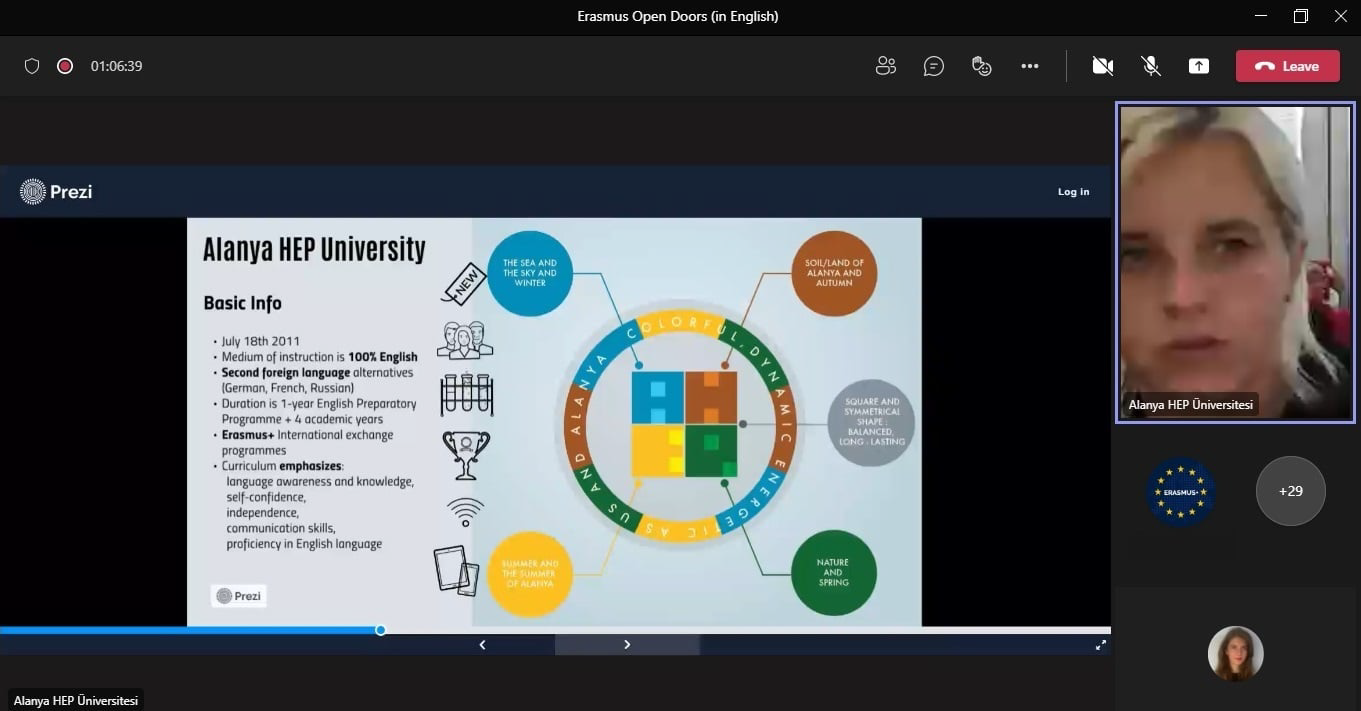
Task: Select the Alanya HEP Üniversitesi video tile
Action: click(x=1235, y=262)
